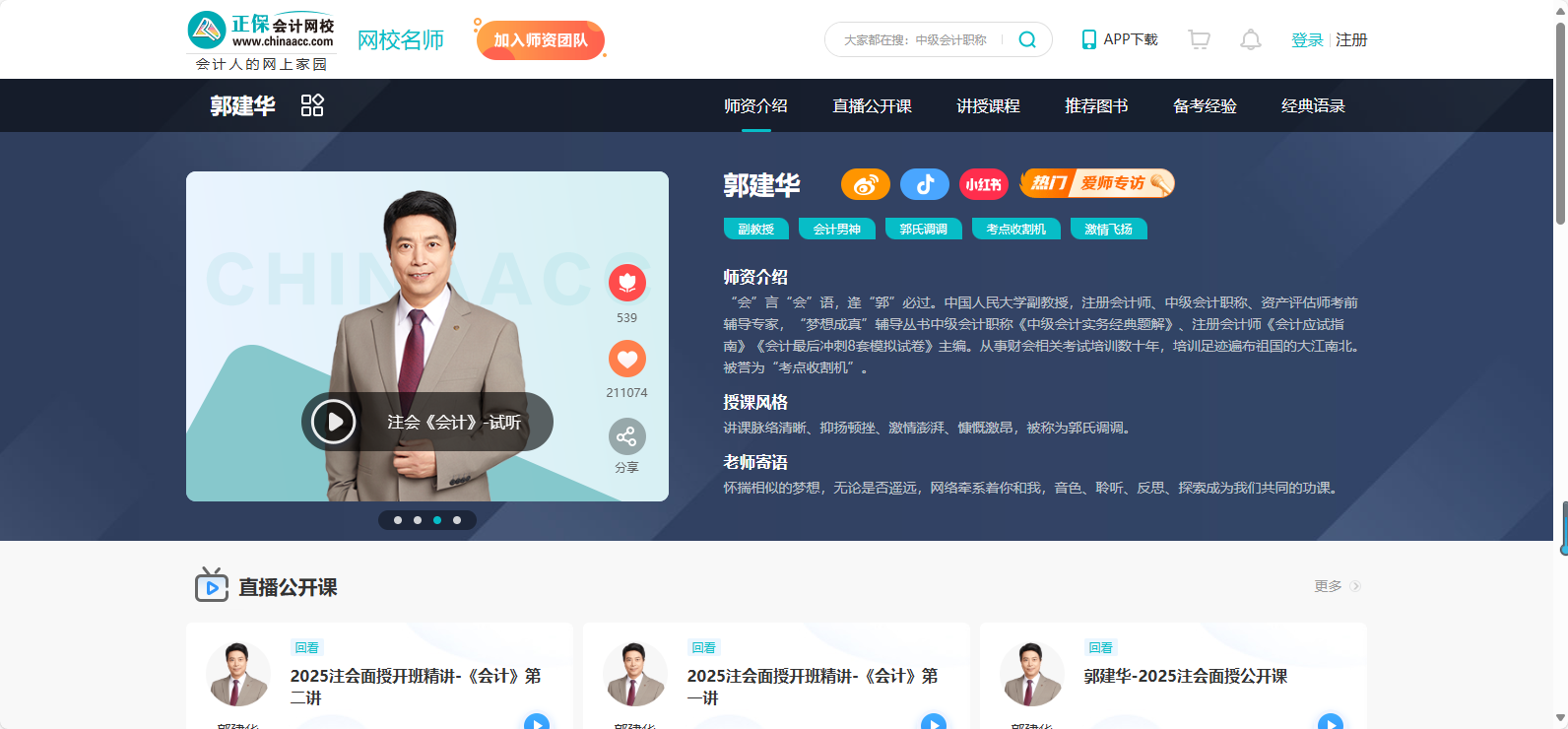Open the 郭建华-2025注会面授公开课 title
This screenshot has width=1568, height=729.
tap(1186, 676)
